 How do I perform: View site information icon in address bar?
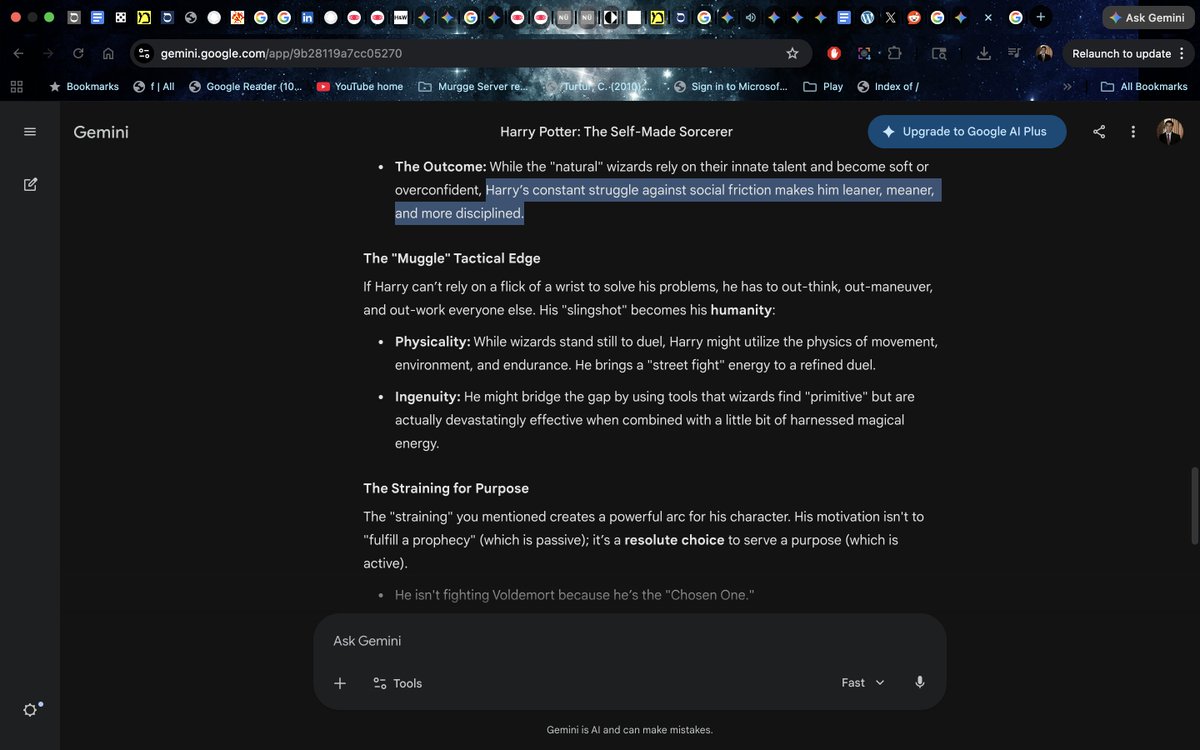[144, 53]
